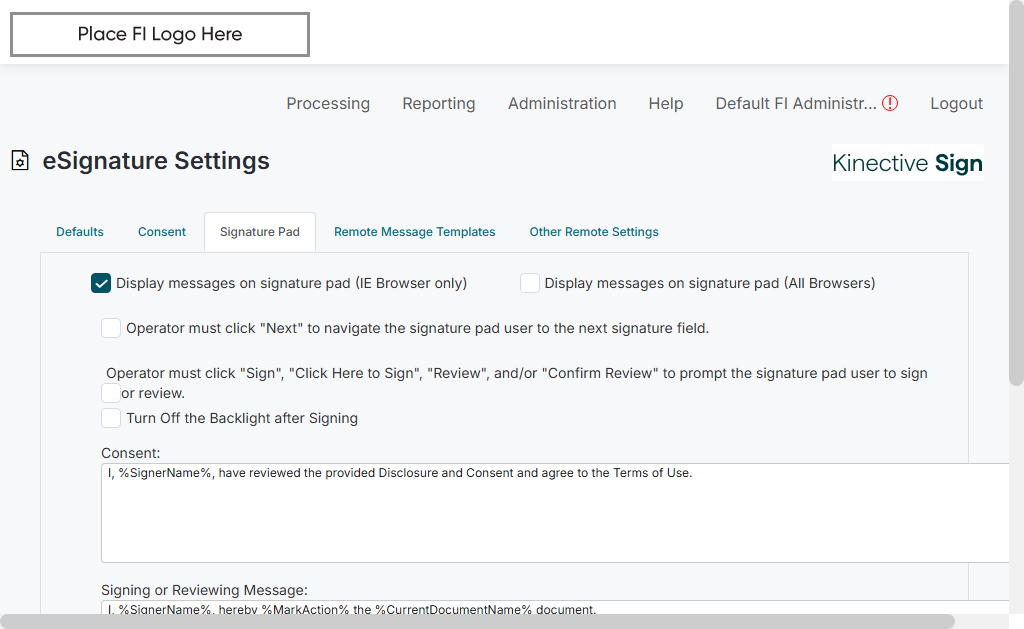Viewport: 1024px width, 629px height.
Task: Open the Help menu
Action: pos(666,103)
